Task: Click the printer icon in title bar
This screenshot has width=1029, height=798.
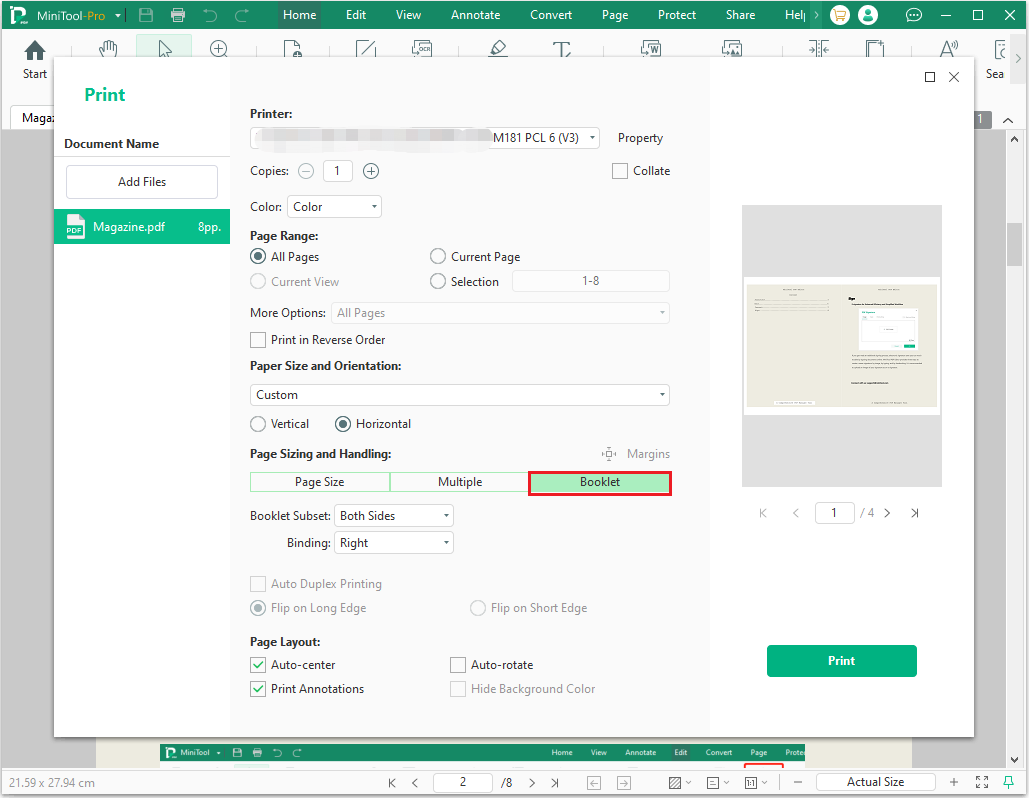Action: click(178, 15)
